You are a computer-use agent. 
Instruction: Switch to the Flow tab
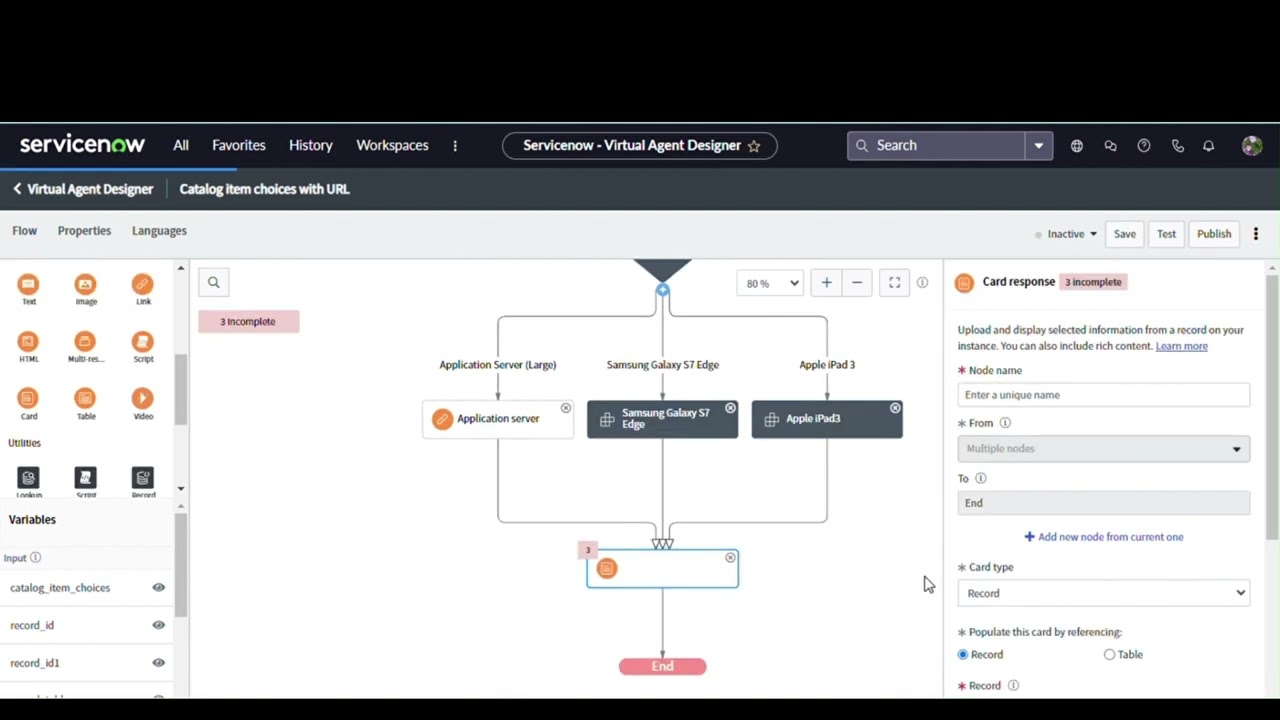click(x=24, y=231)
